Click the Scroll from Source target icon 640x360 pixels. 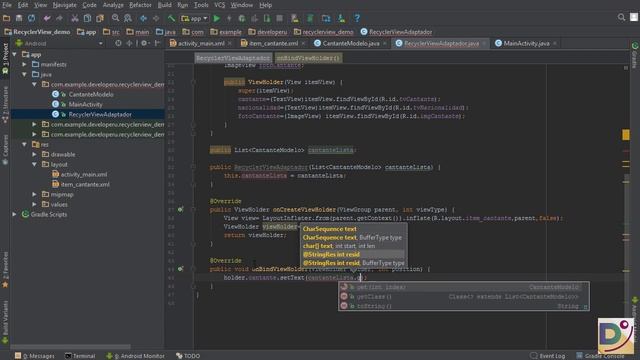[x=118, y=43]
